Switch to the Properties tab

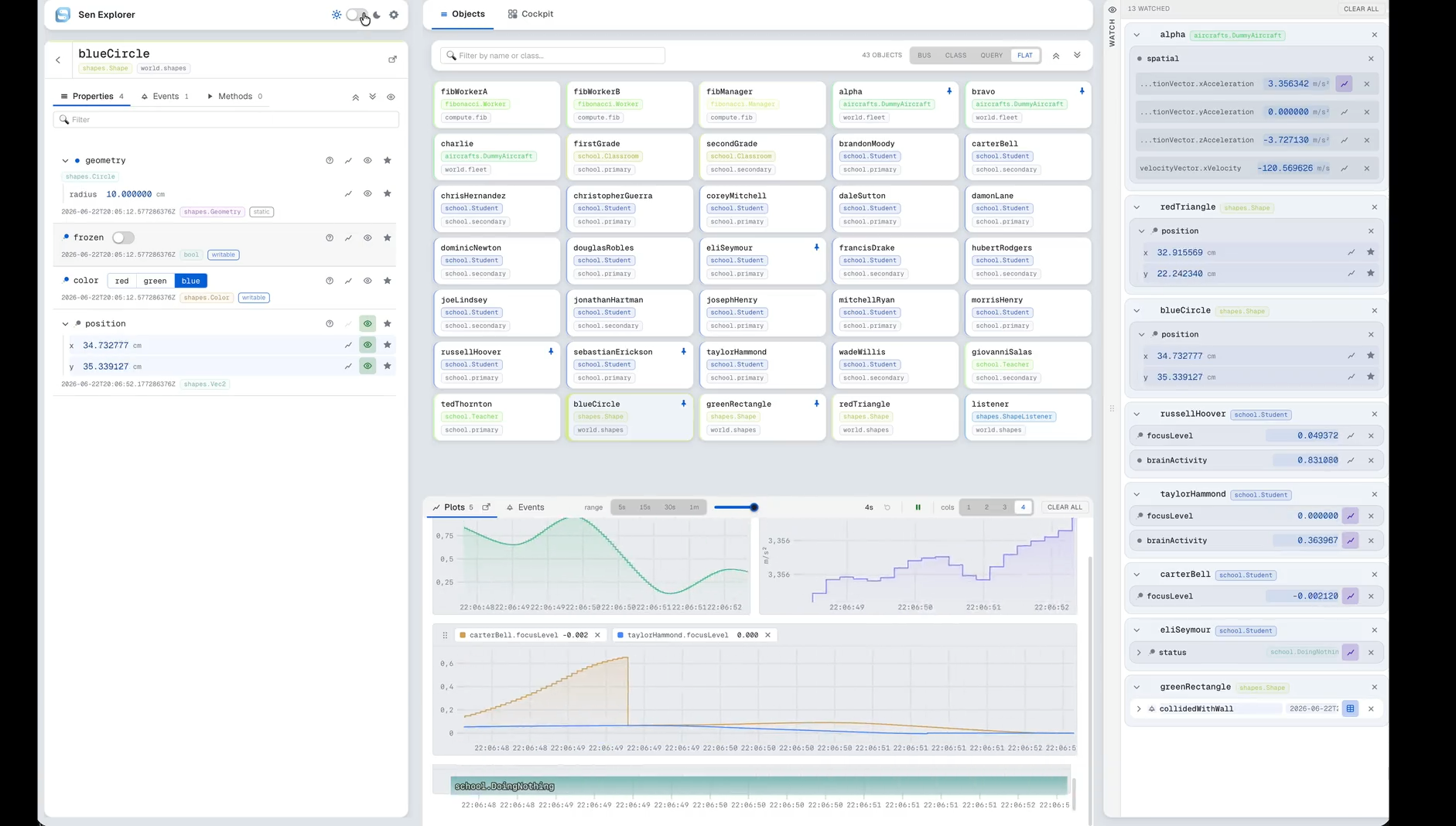coord(92,97)
